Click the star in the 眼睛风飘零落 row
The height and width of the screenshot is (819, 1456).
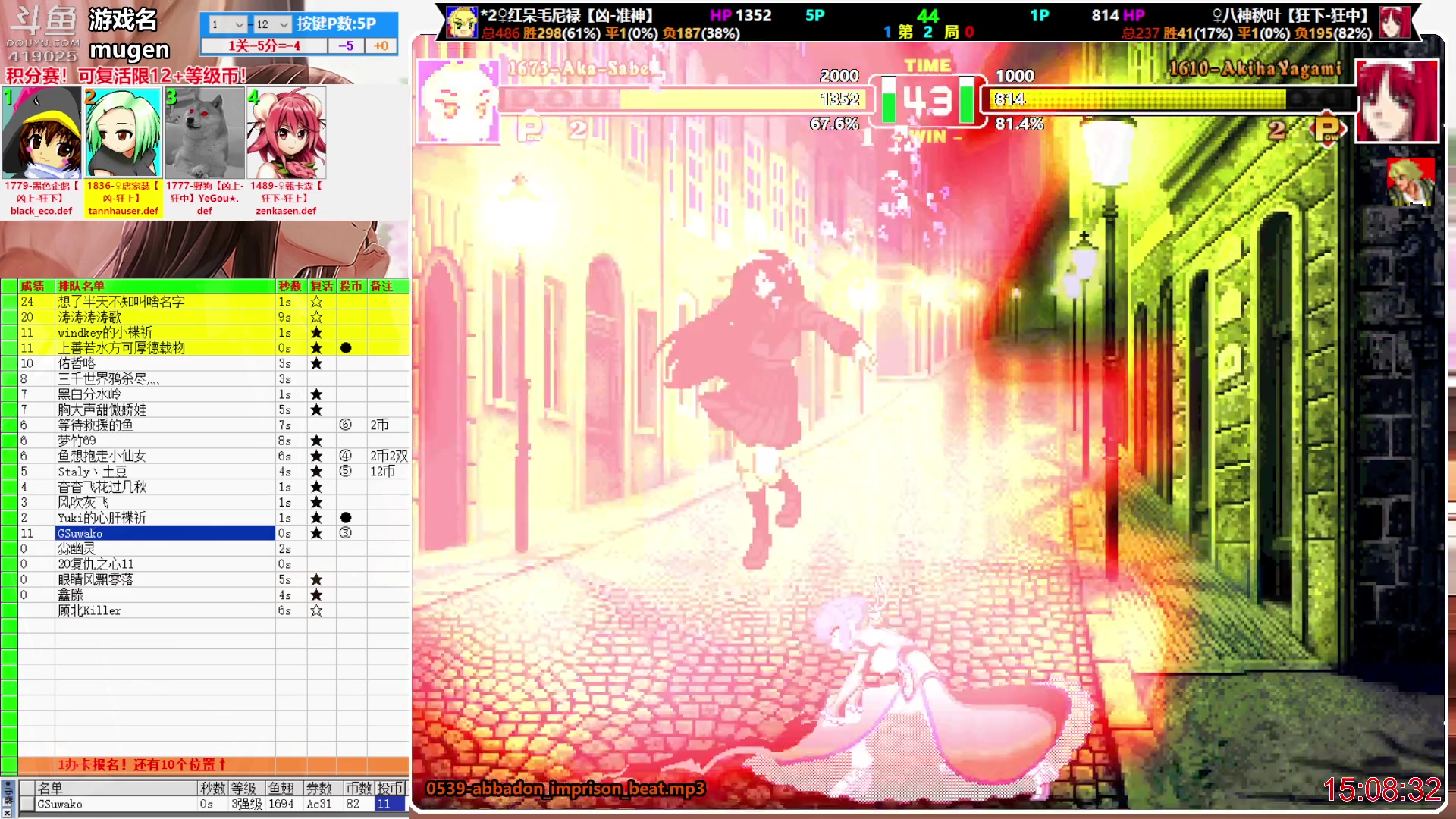pyautogui.click(x=316, y=579)
